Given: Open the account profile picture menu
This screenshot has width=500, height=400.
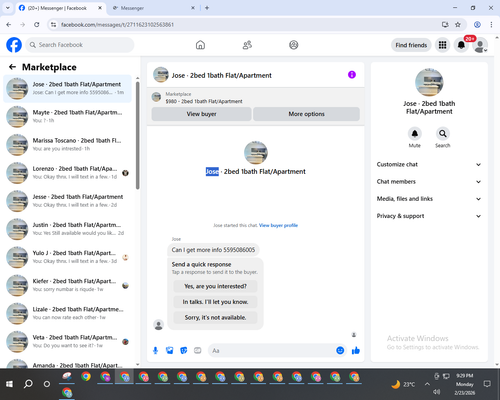Looking at the screenshot, I should (x=480, y=45).
